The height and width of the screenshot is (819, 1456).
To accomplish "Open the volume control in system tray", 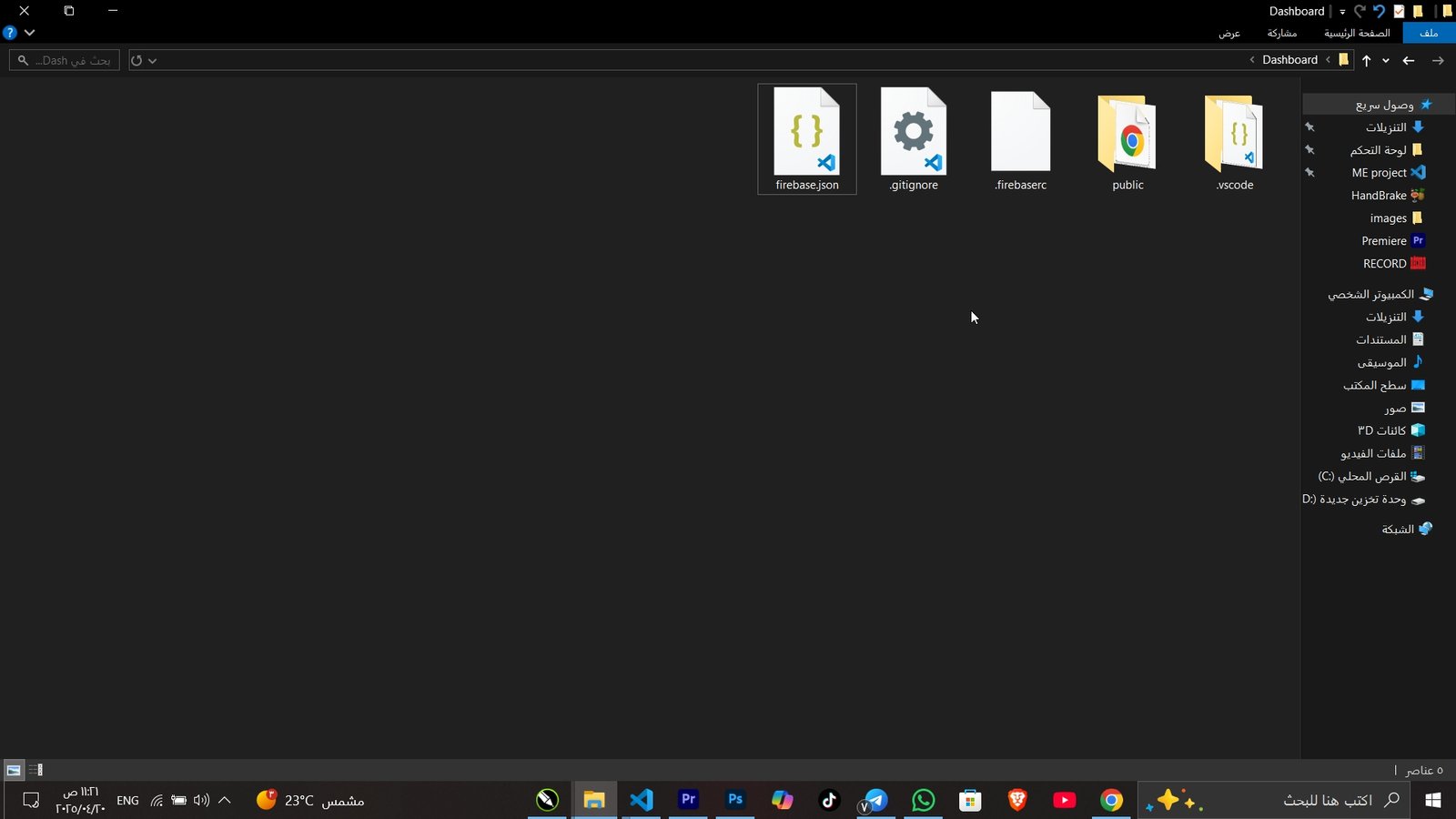I will click(x=201, y=800).
